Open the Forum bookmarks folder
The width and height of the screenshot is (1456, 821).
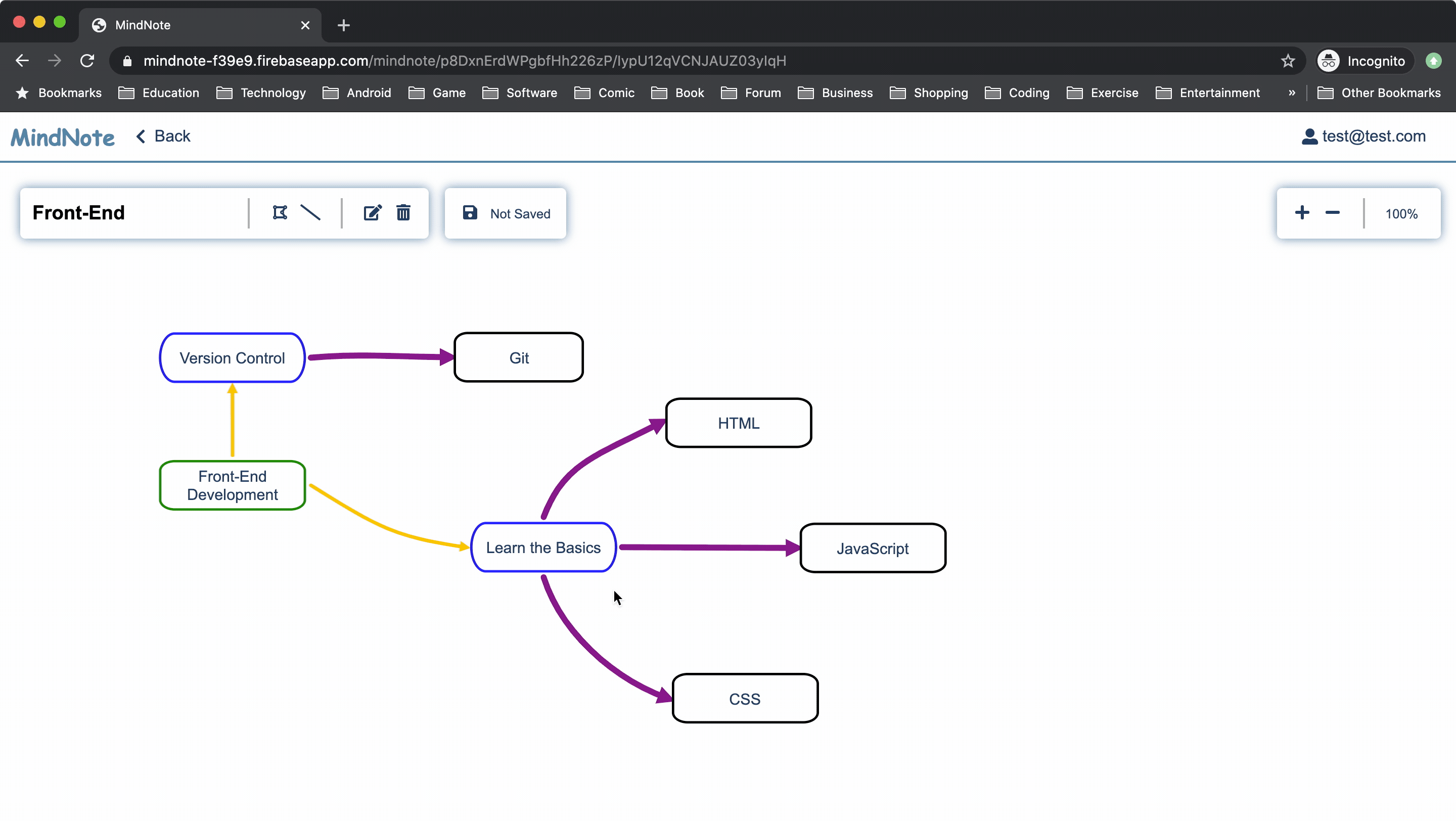coord(751,93)
